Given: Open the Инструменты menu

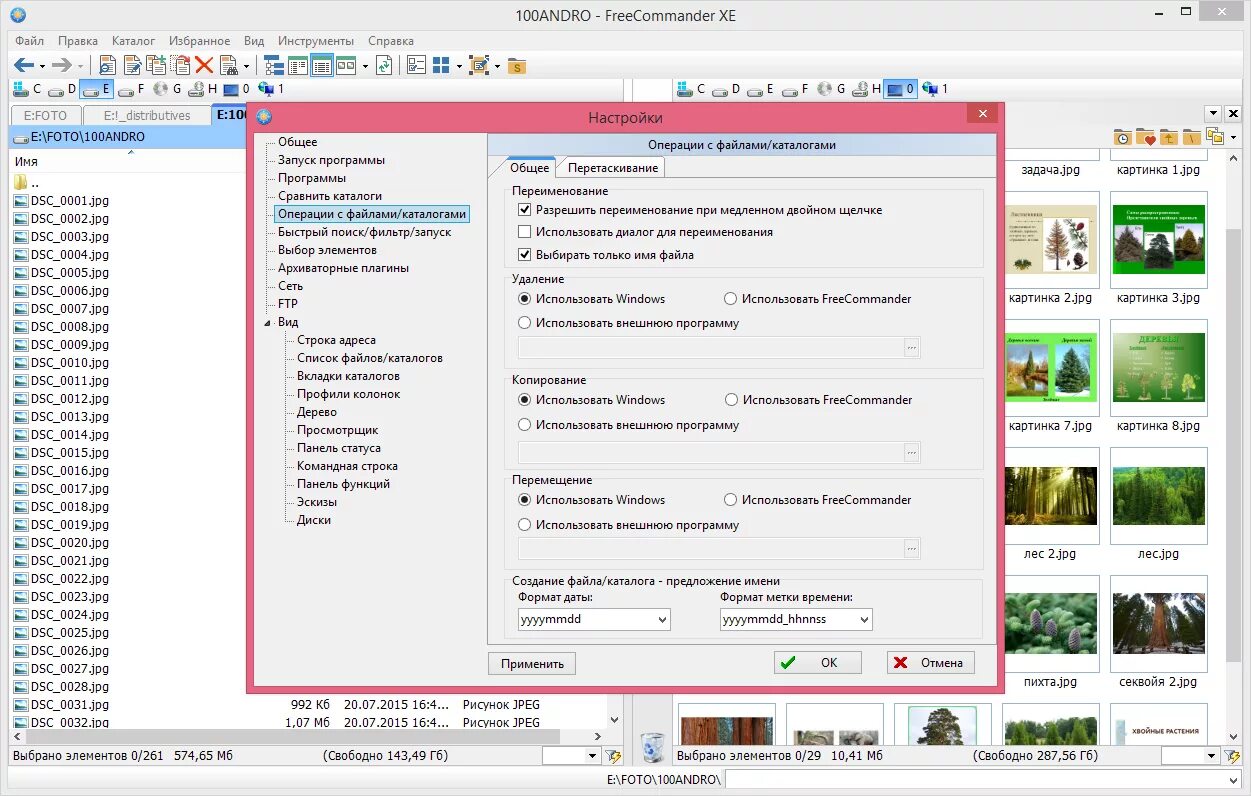Looking at the screenshot, I should (316, 41).
